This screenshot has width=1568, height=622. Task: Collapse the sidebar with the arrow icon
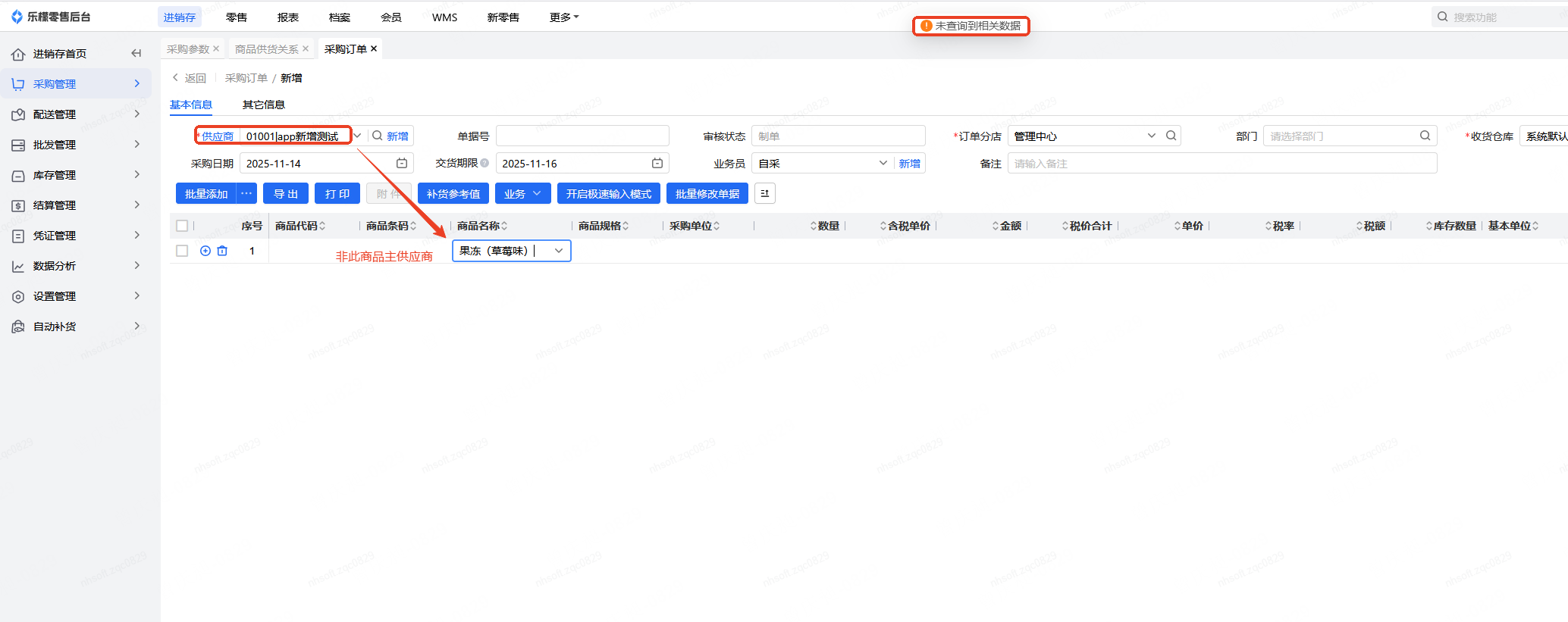click(x=136, y=53)
